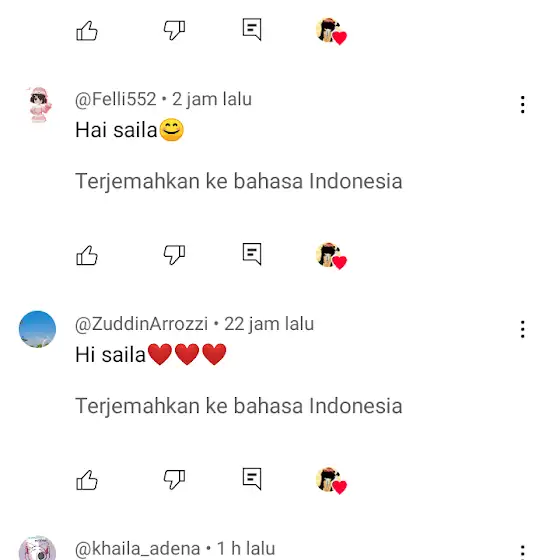Open @Felli552 profile avatar

tap(39, 104)
